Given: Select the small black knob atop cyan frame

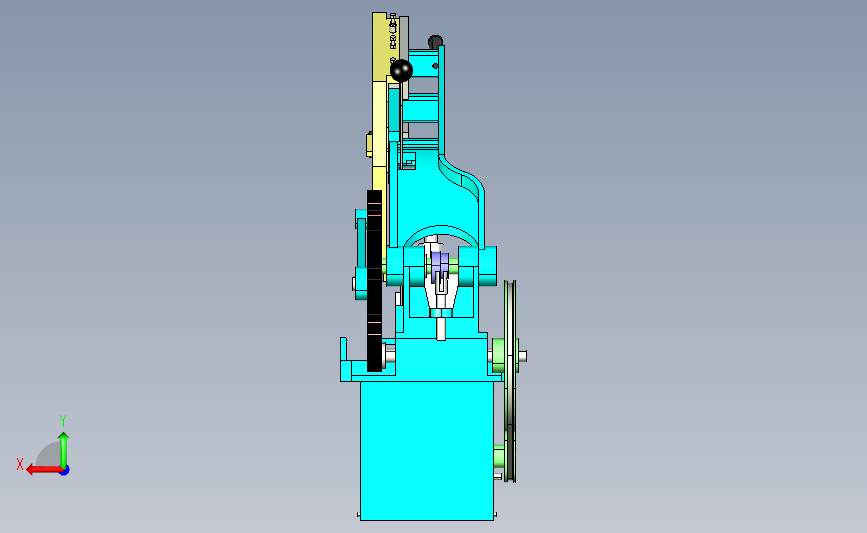Looking at the screenshot, I should 435,41.
